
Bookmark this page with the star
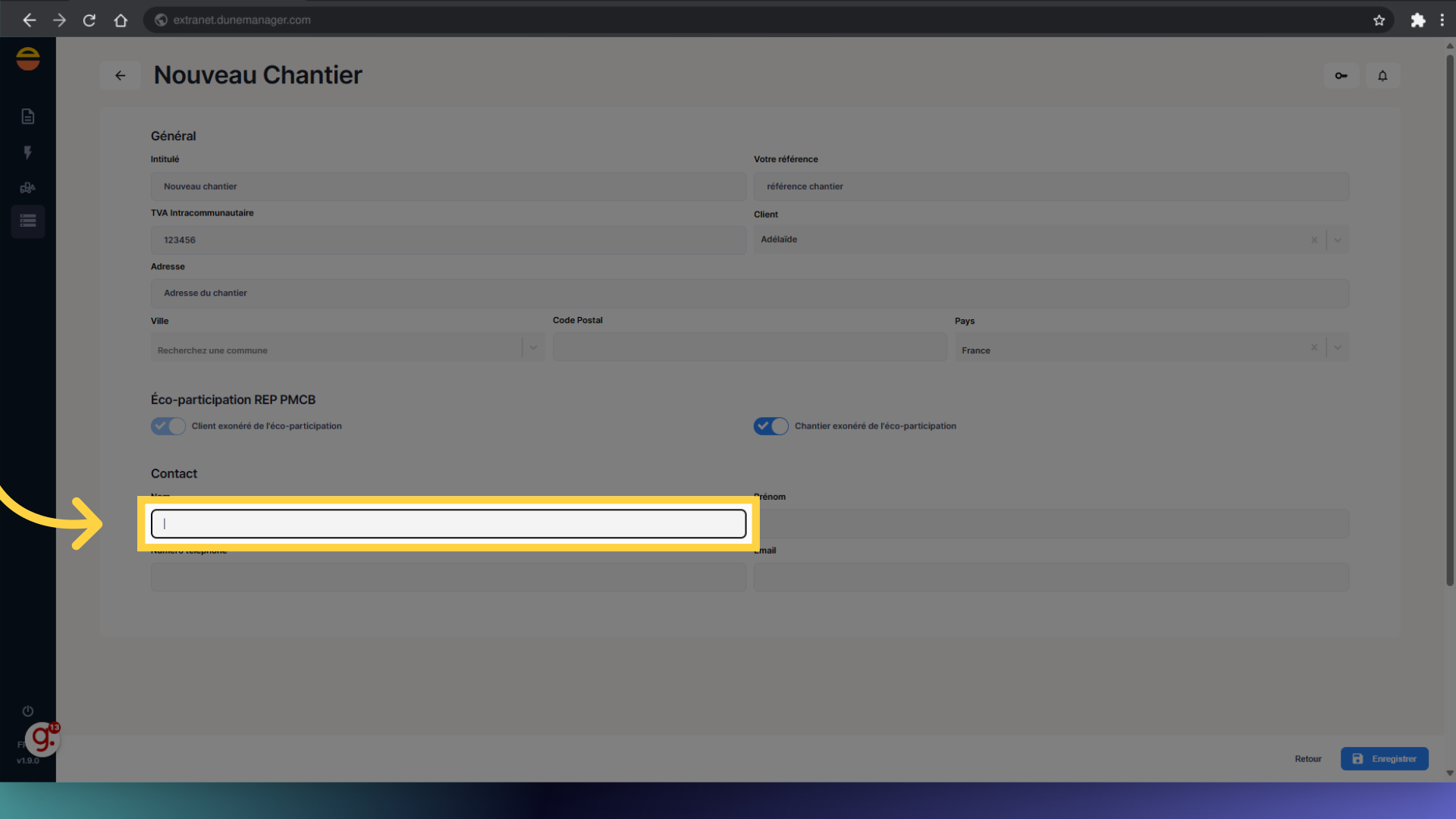pyautogui.click(x=1379, y=20)
